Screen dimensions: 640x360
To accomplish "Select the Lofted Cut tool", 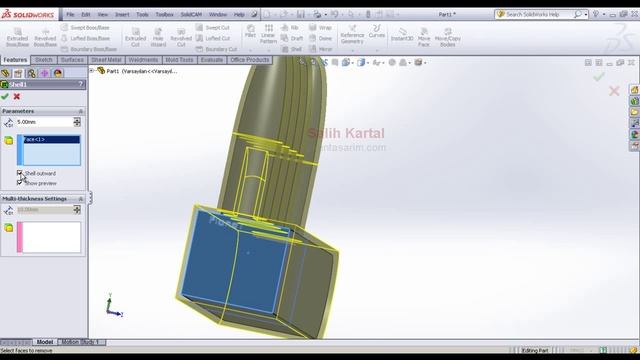I will (213, 38).
